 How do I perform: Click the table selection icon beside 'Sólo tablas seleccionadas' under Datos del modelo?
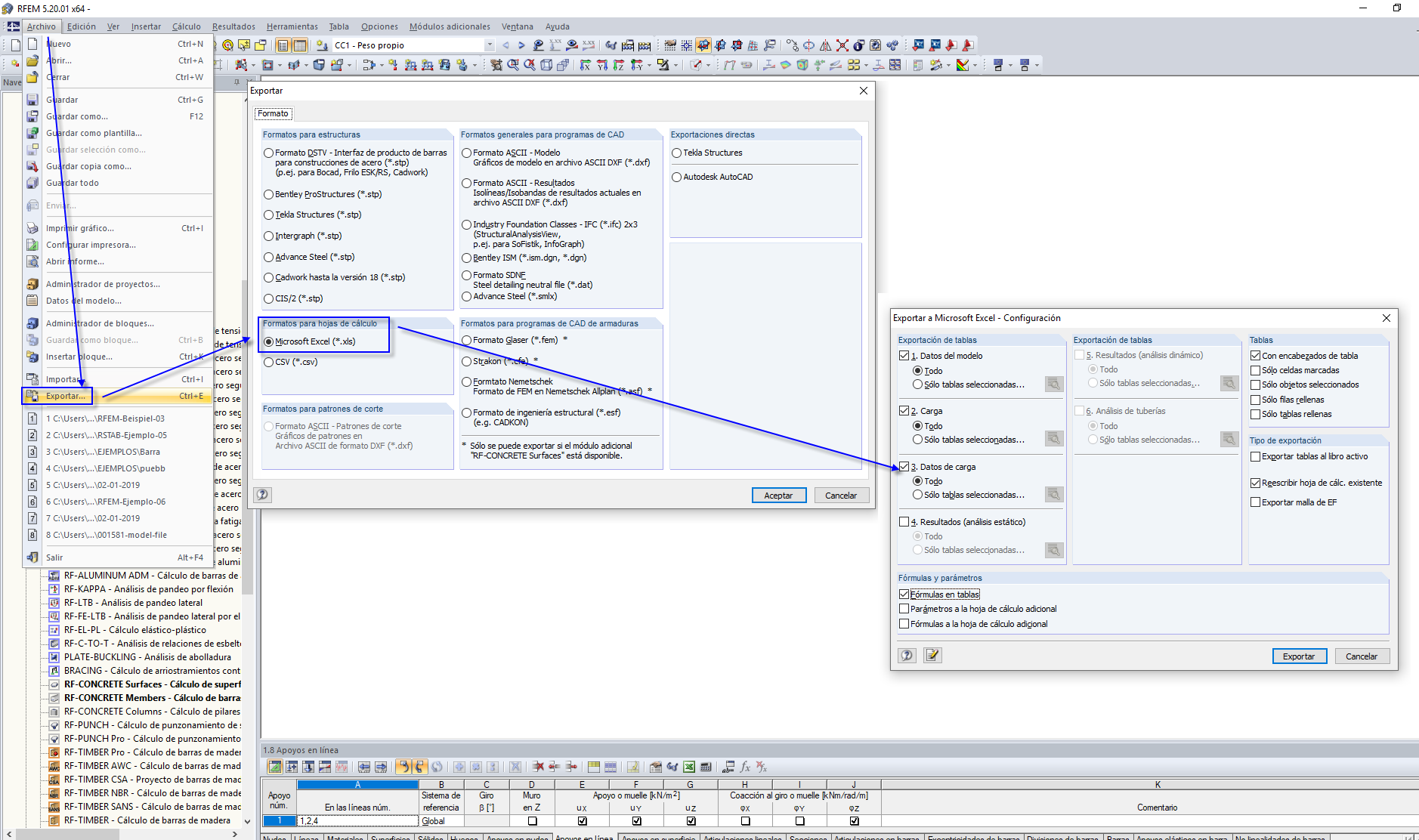click(1054, 384)
